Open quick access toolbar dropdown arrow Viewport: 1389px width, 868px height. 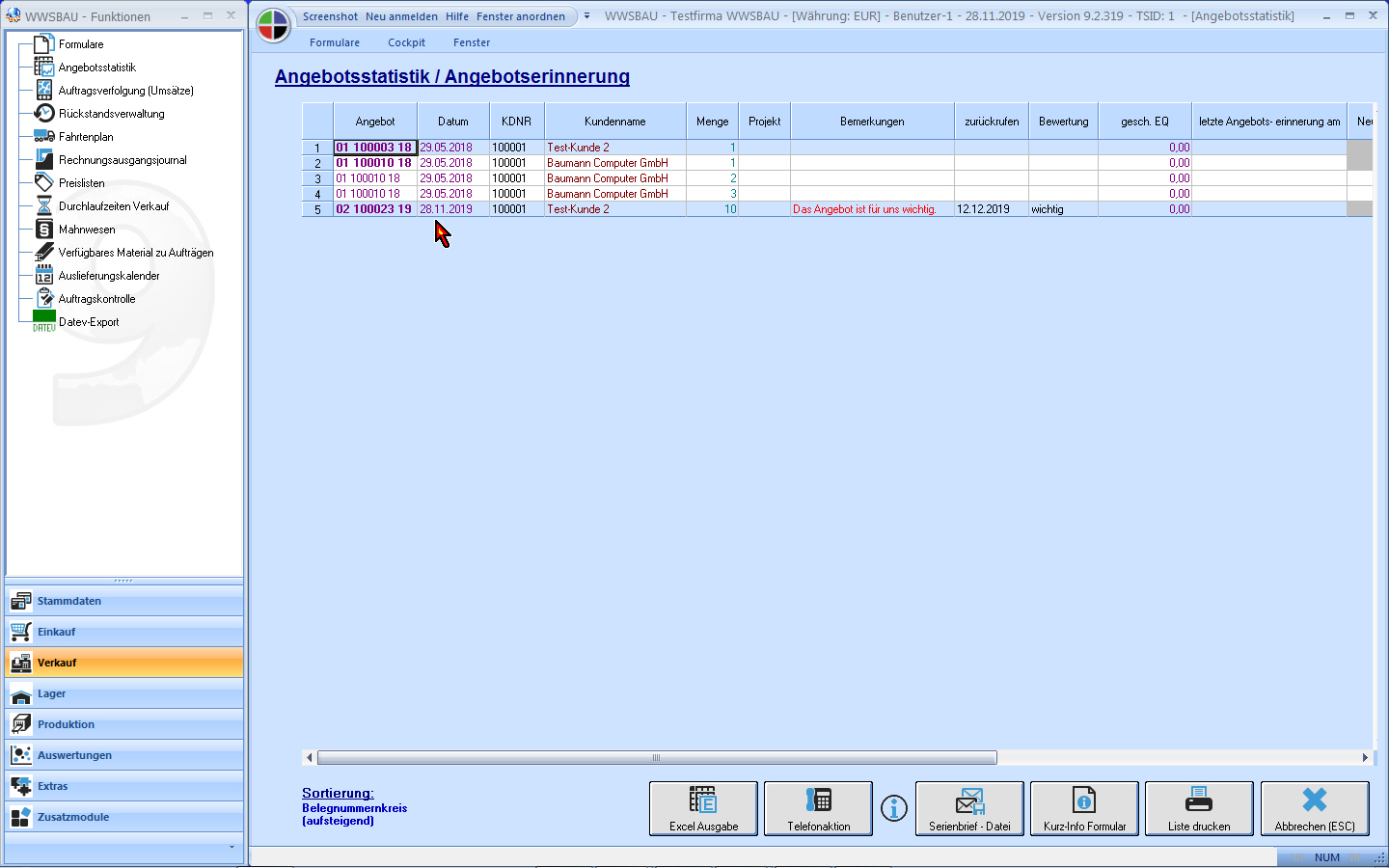(586, 16)
